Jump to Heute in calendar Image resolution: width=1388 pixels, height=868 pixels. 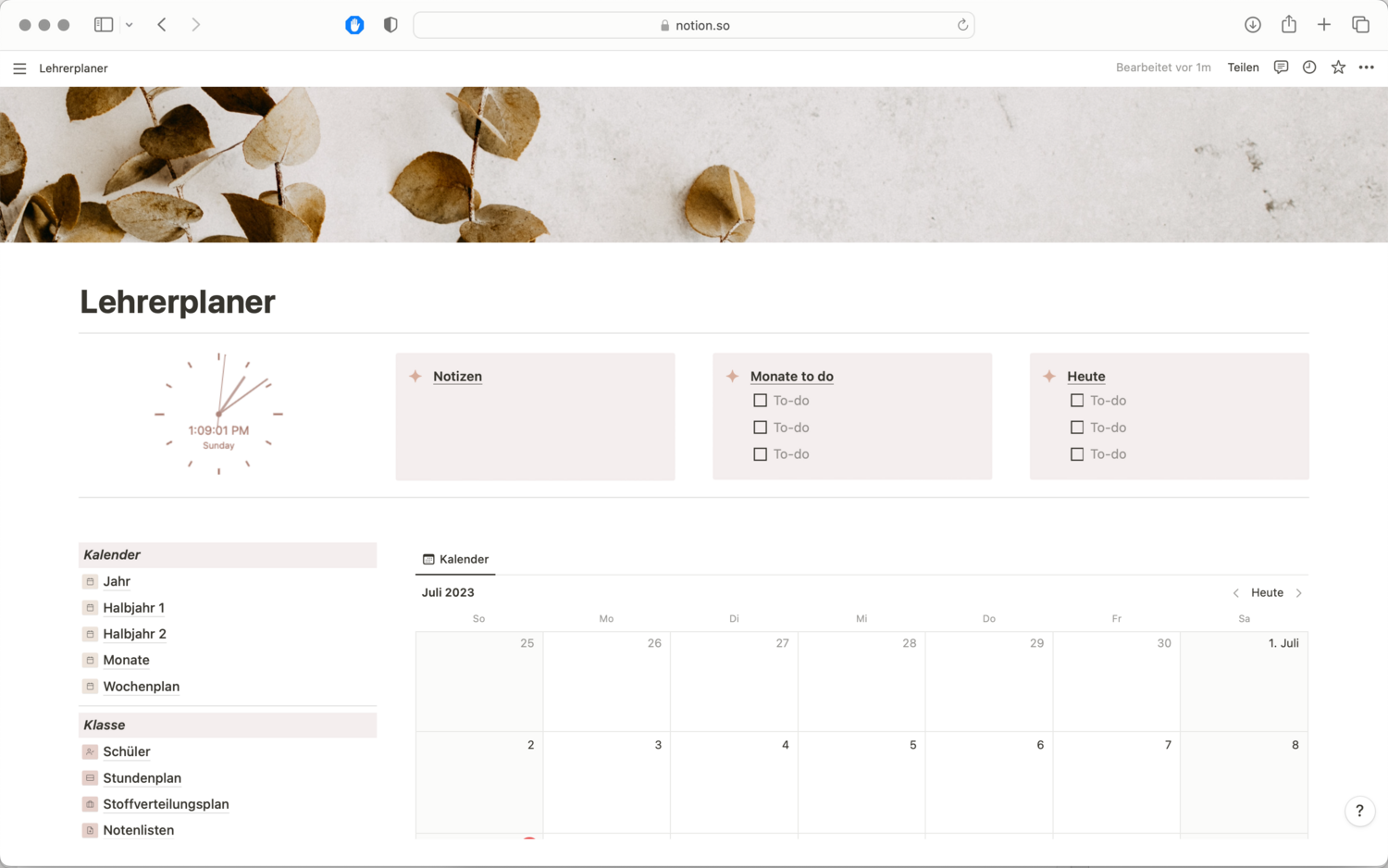point(1267,593)
